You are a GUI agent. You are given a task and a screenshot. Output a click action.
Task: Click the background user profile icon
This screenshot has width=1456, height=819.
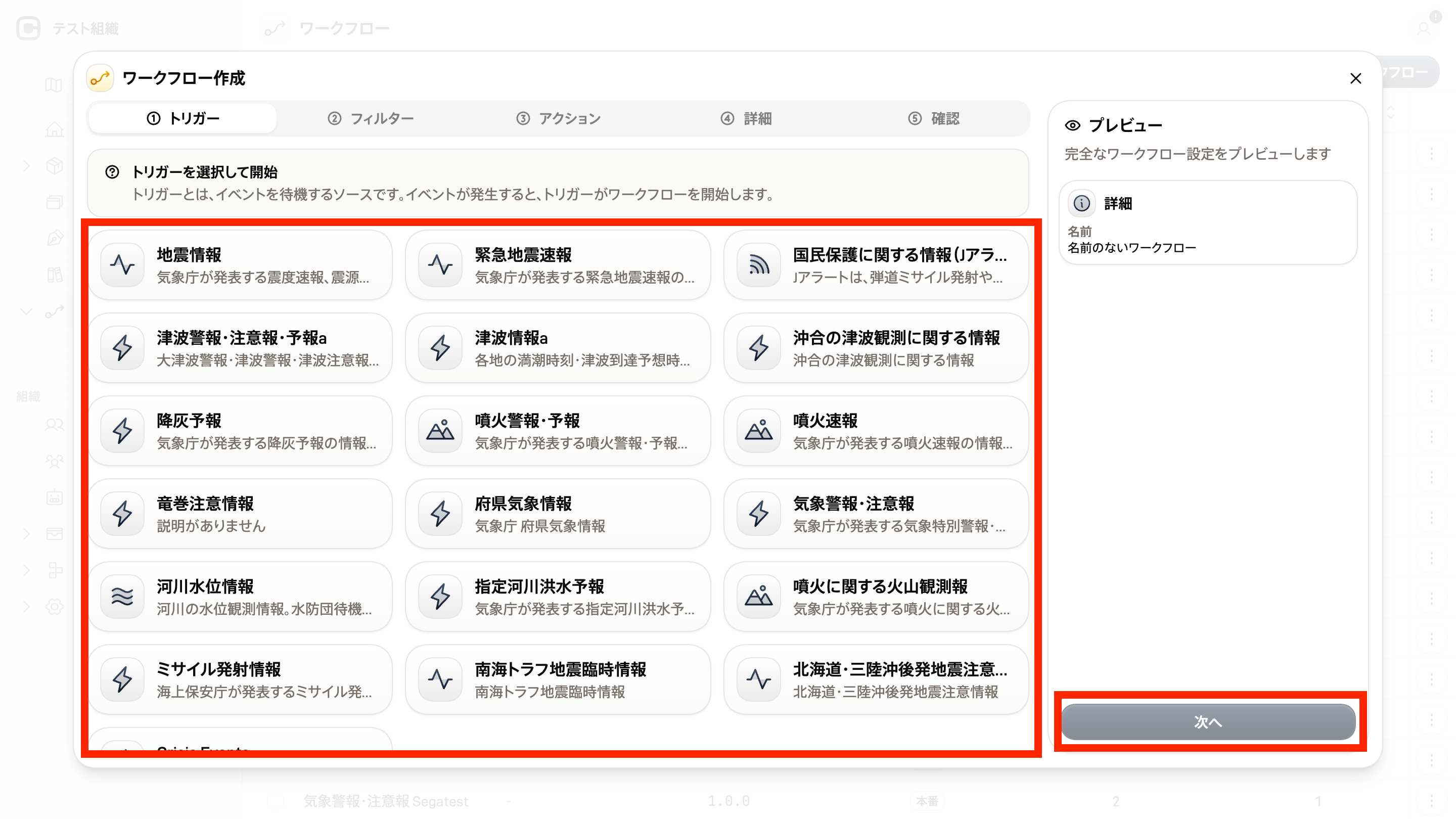click(x=1423, y=28)
